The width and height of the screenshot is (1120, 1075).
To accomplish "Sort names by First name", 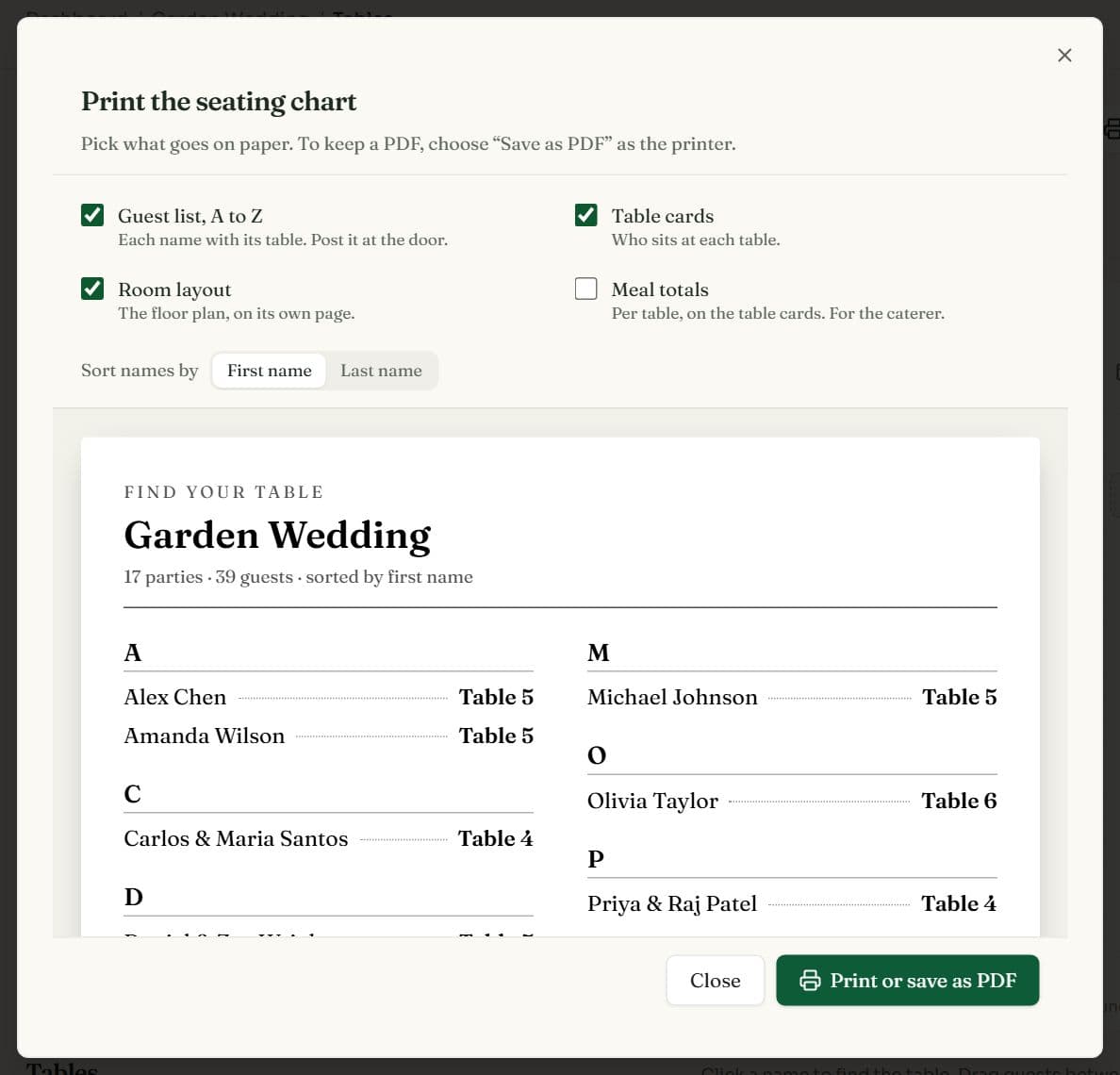I will (x=270, y=371).
